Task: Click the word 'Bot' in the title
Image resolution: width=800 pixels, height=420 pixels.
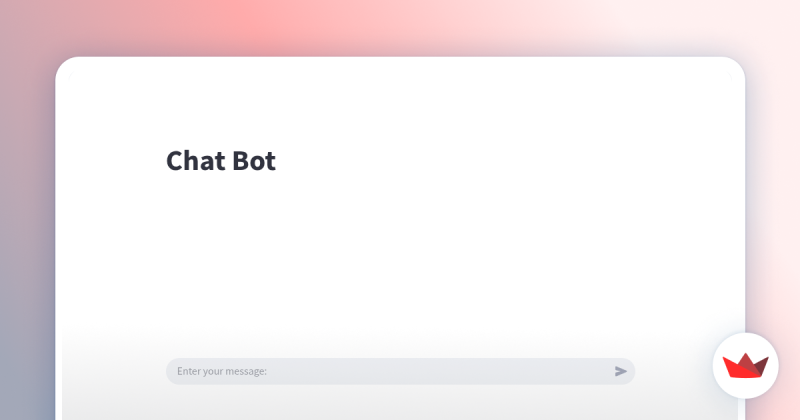Action: (x=254, y=161)
